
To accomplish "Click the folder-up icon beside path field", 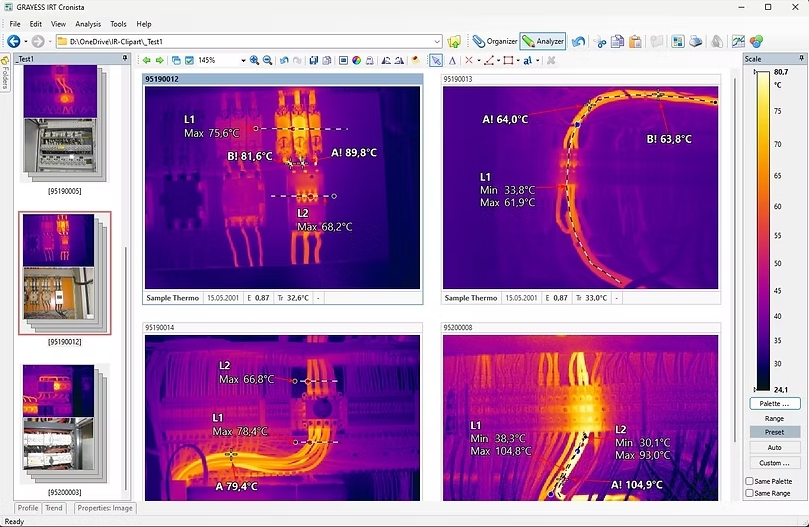I will 454,41.
